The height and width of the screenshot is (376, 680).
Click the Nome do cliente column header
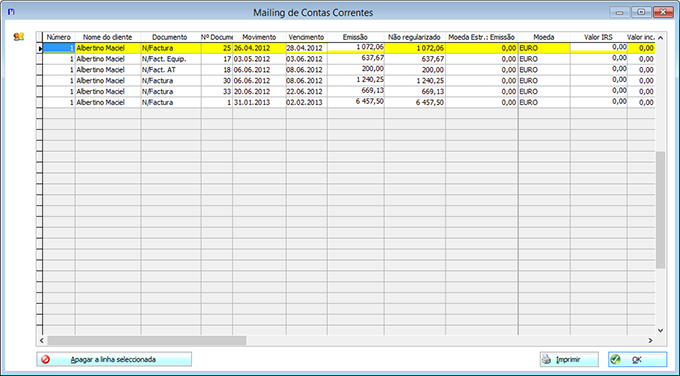pos(108,37)
